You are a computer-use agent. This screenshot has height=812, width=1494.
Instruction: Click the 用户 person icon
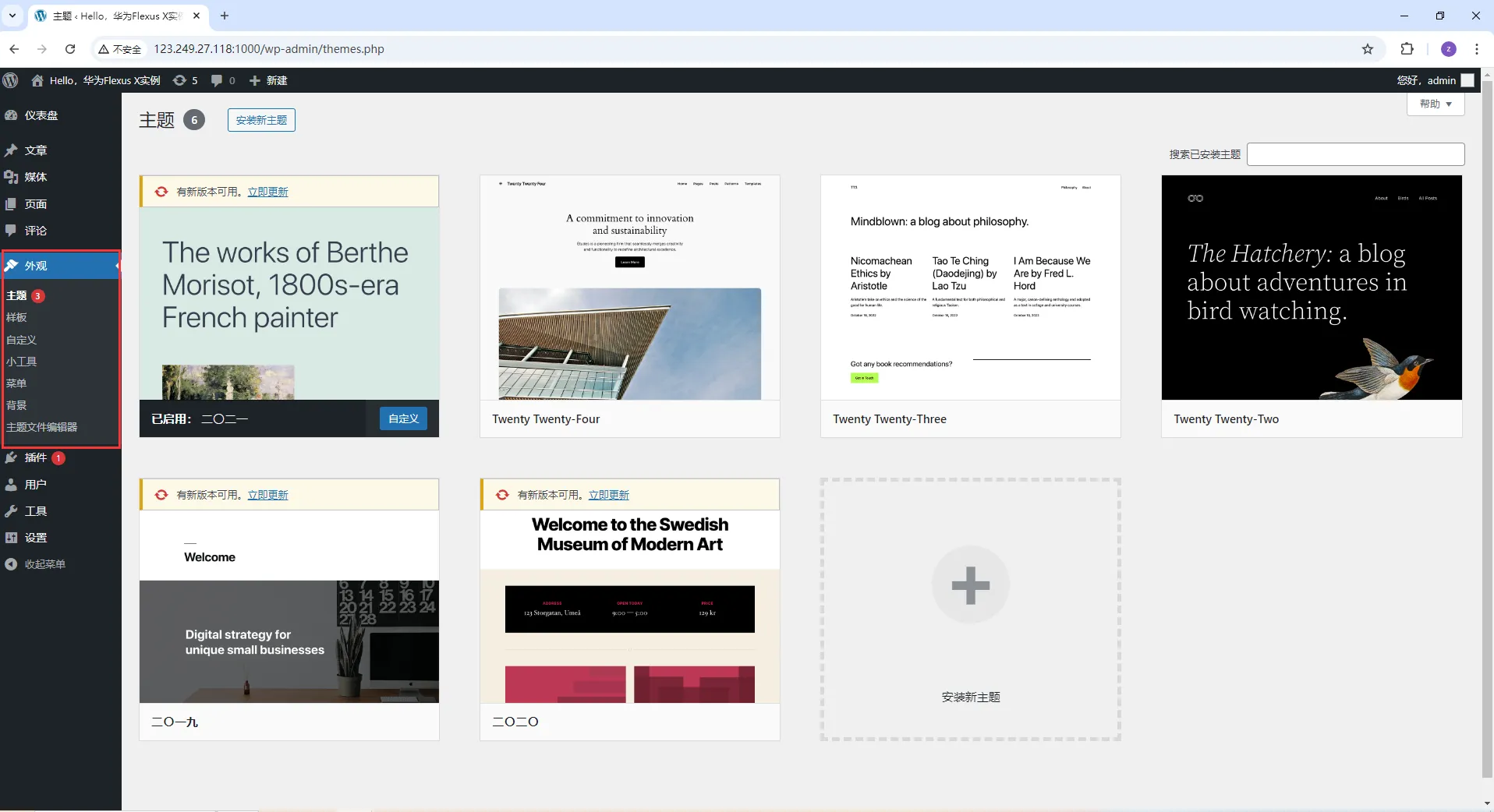click(11, 485)
